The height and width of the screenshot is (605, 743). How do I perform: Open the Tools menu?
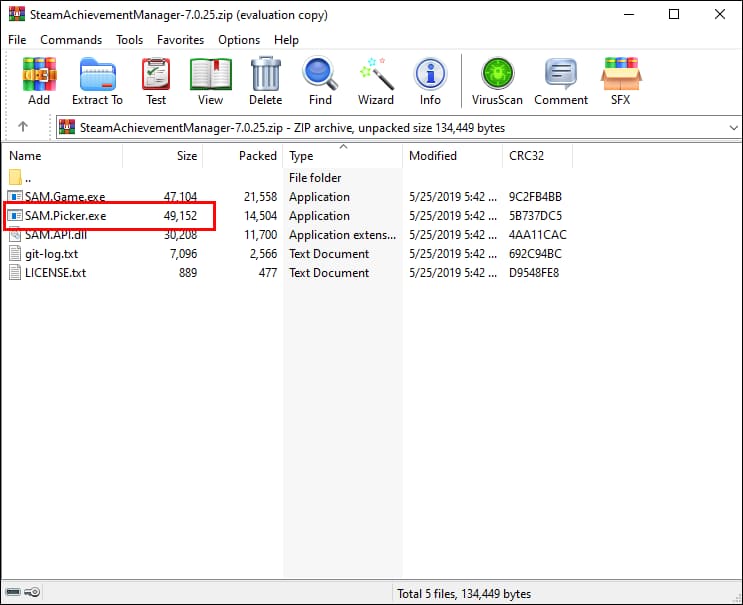(x=130, y=40)
